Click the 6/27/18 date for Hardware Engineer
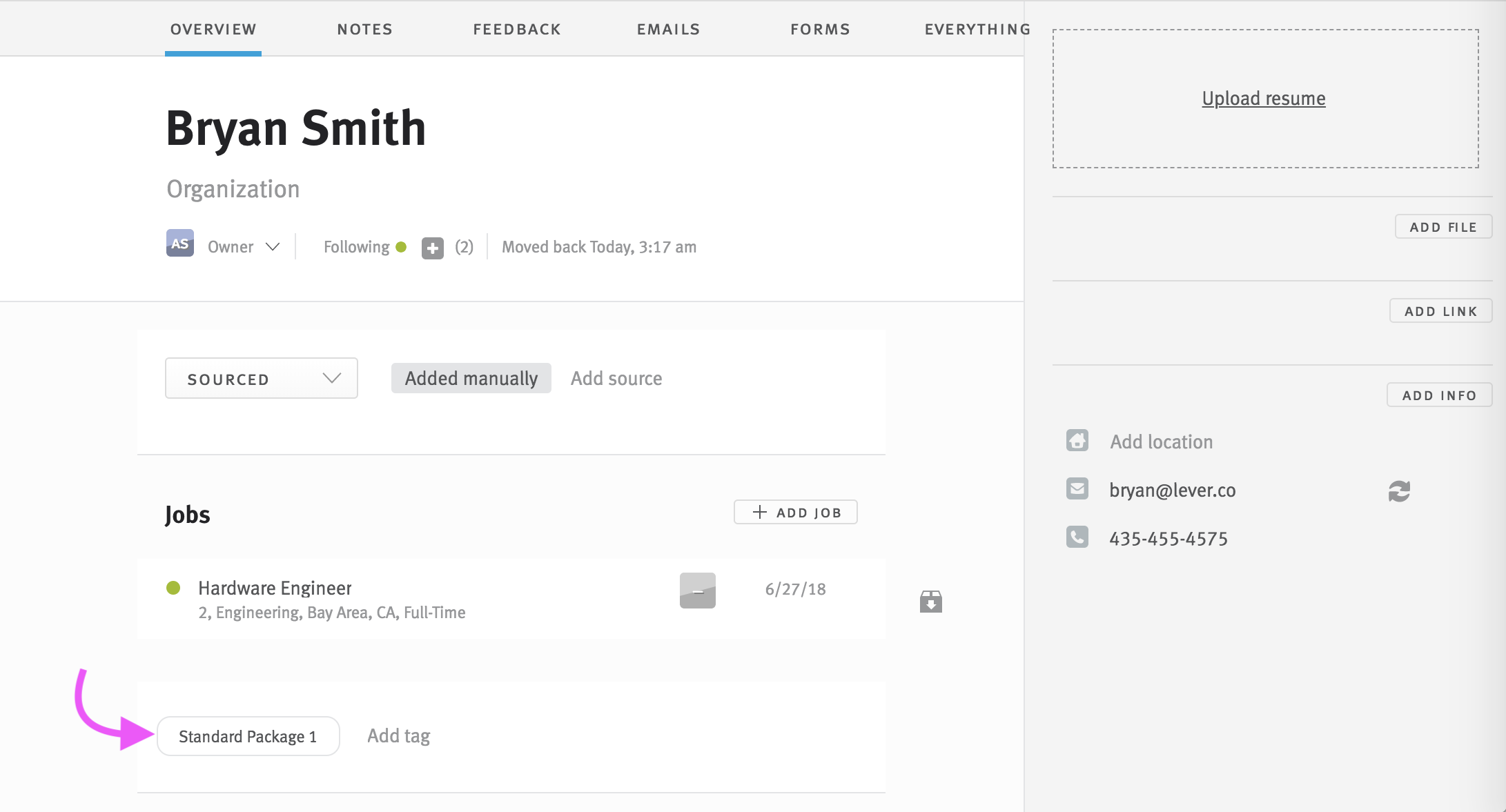 pyautogui.click(x=796, y=589)
